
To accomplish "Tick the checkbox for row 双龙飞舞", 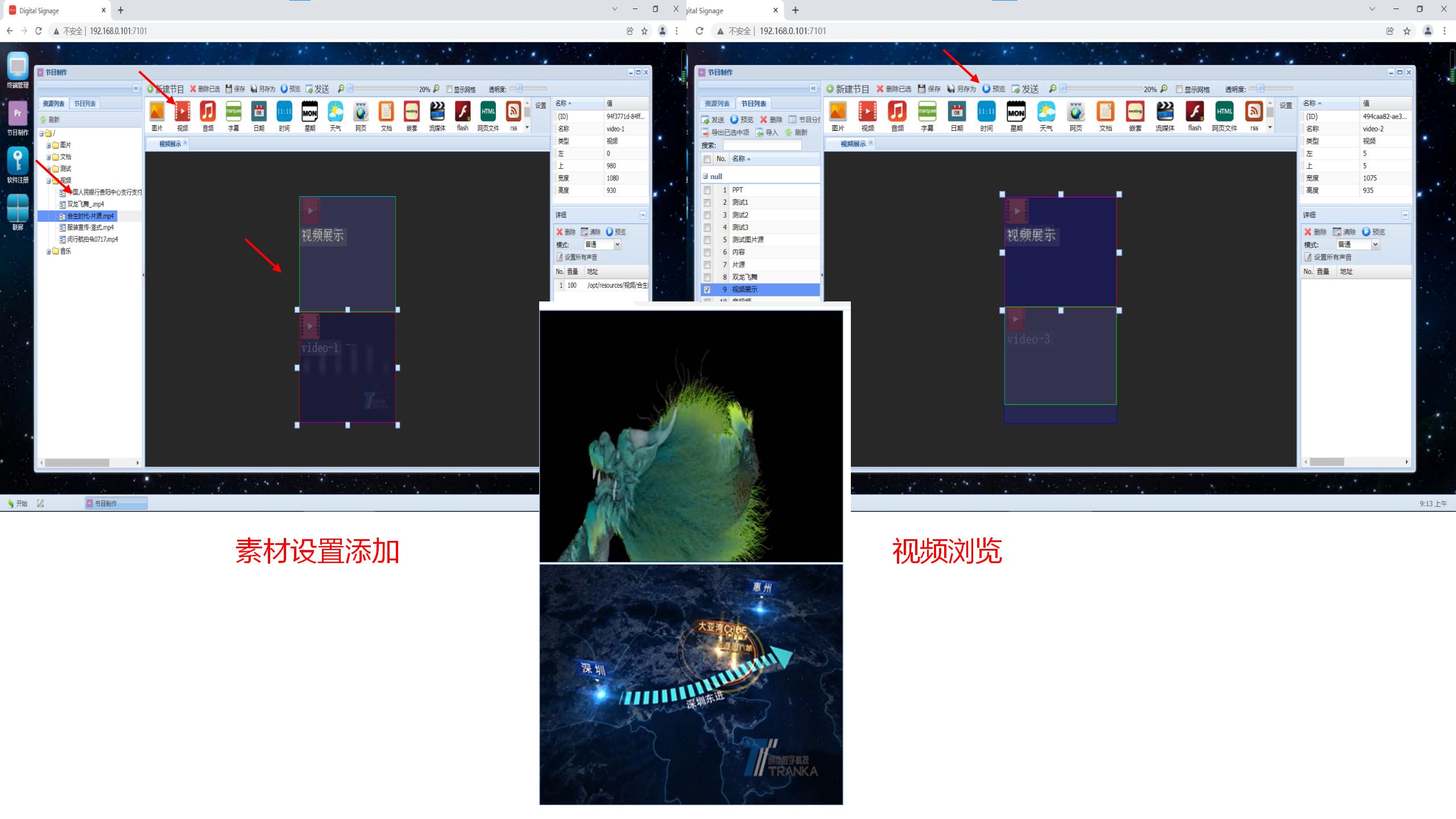I will click(707, 278).
